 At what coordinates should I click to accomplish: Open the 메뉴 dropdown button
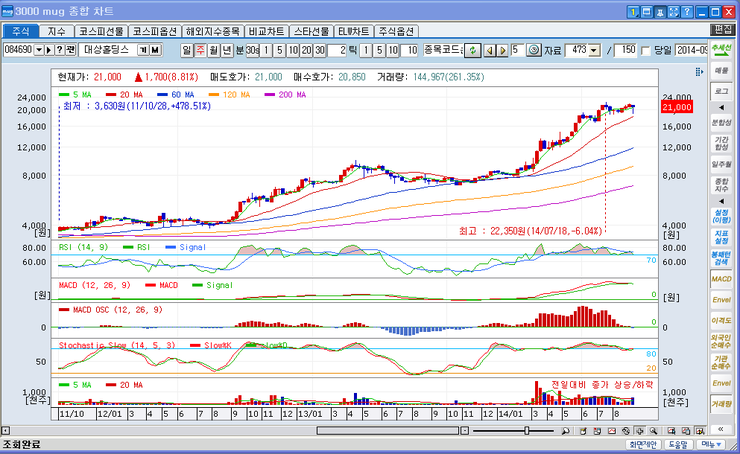click(711, 445)
